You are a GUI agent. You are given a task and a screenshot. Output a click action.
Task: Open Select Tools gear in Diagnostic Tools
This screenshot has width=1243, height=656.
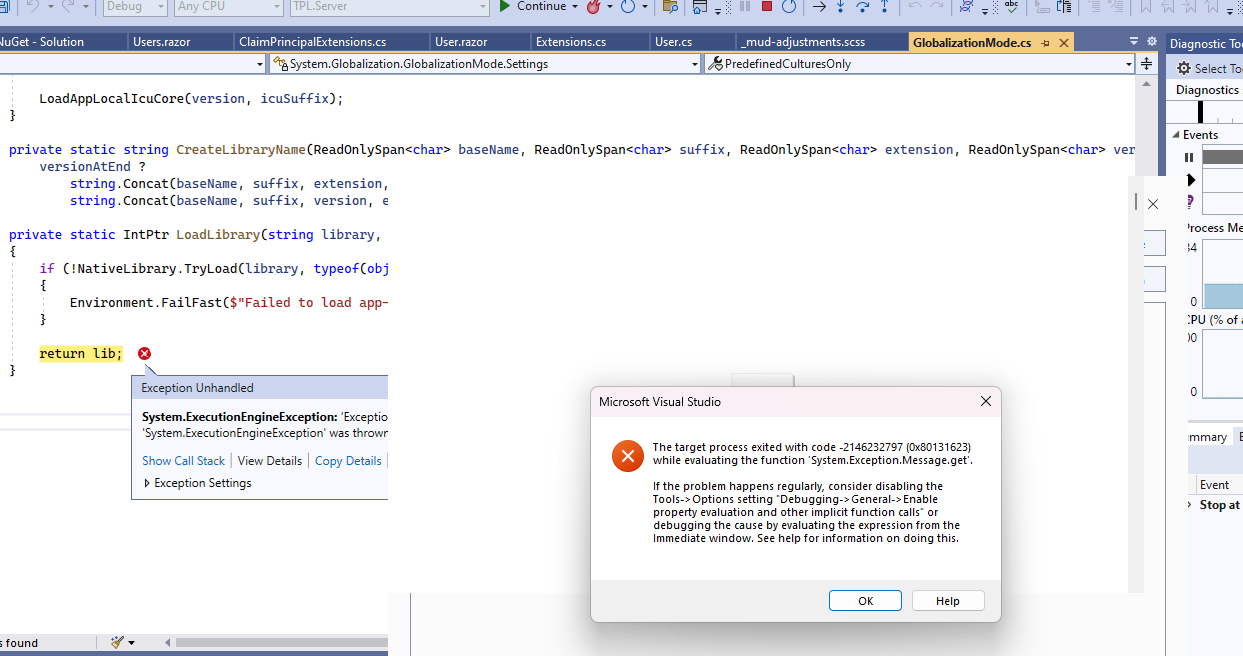point(1185,68)
